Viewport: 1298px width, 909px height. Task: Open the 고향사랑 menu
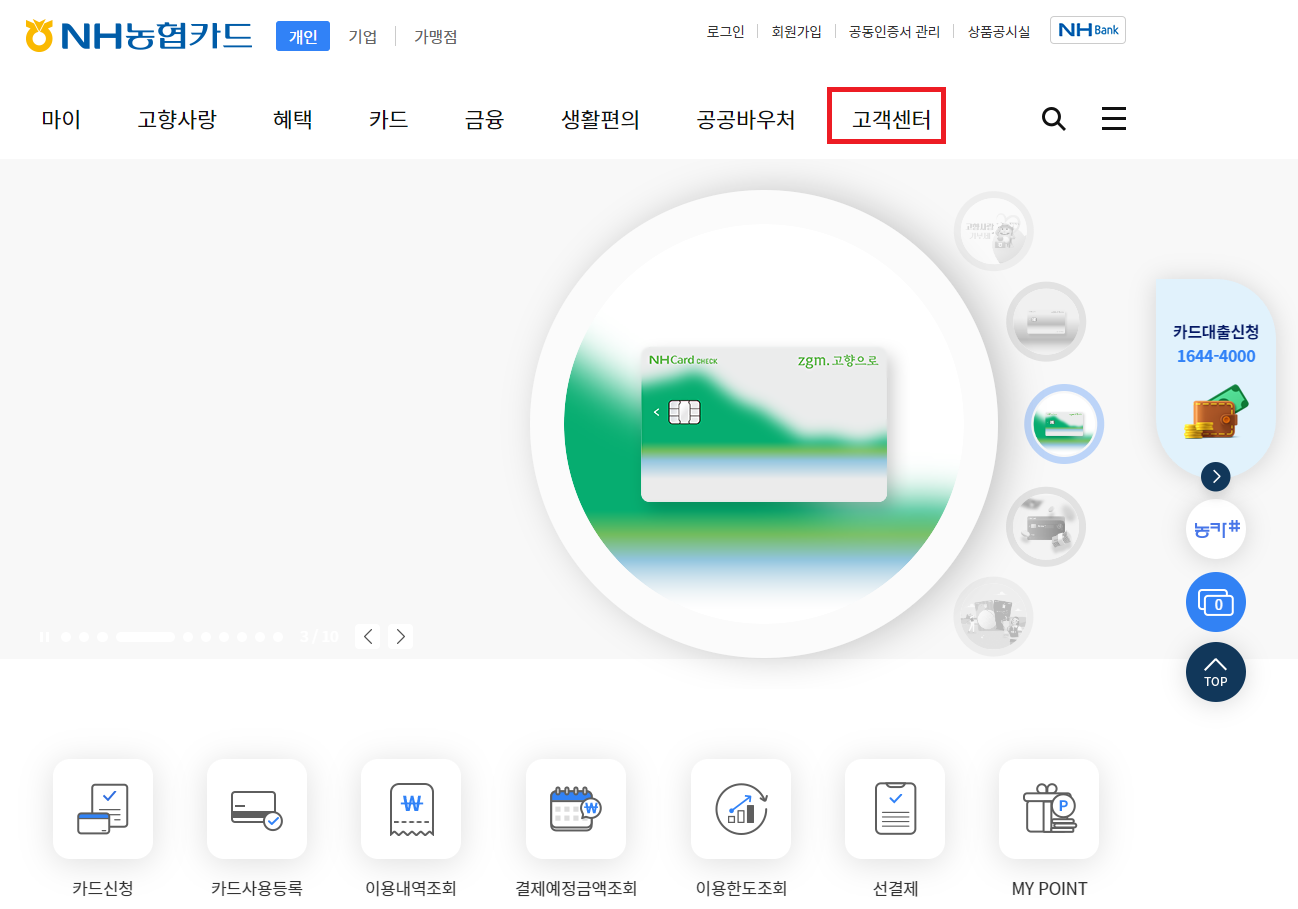click(x=177, y=120)
